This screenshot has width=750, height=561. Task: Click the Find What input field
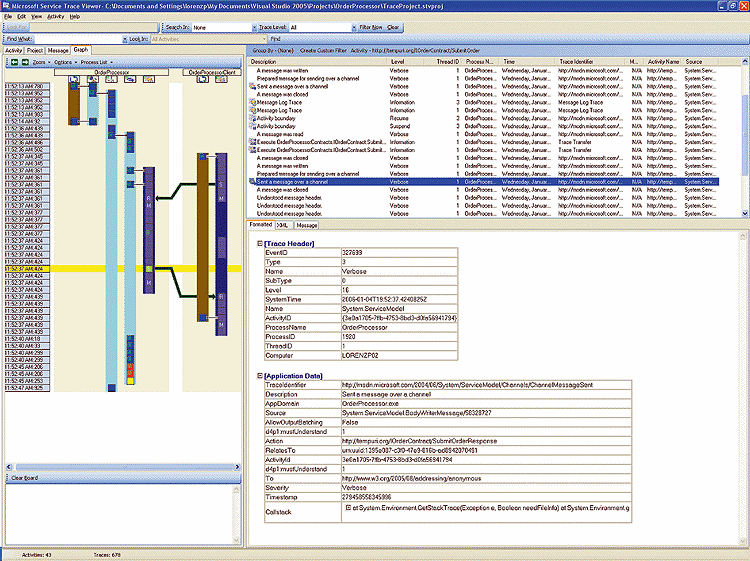point(78,39)
